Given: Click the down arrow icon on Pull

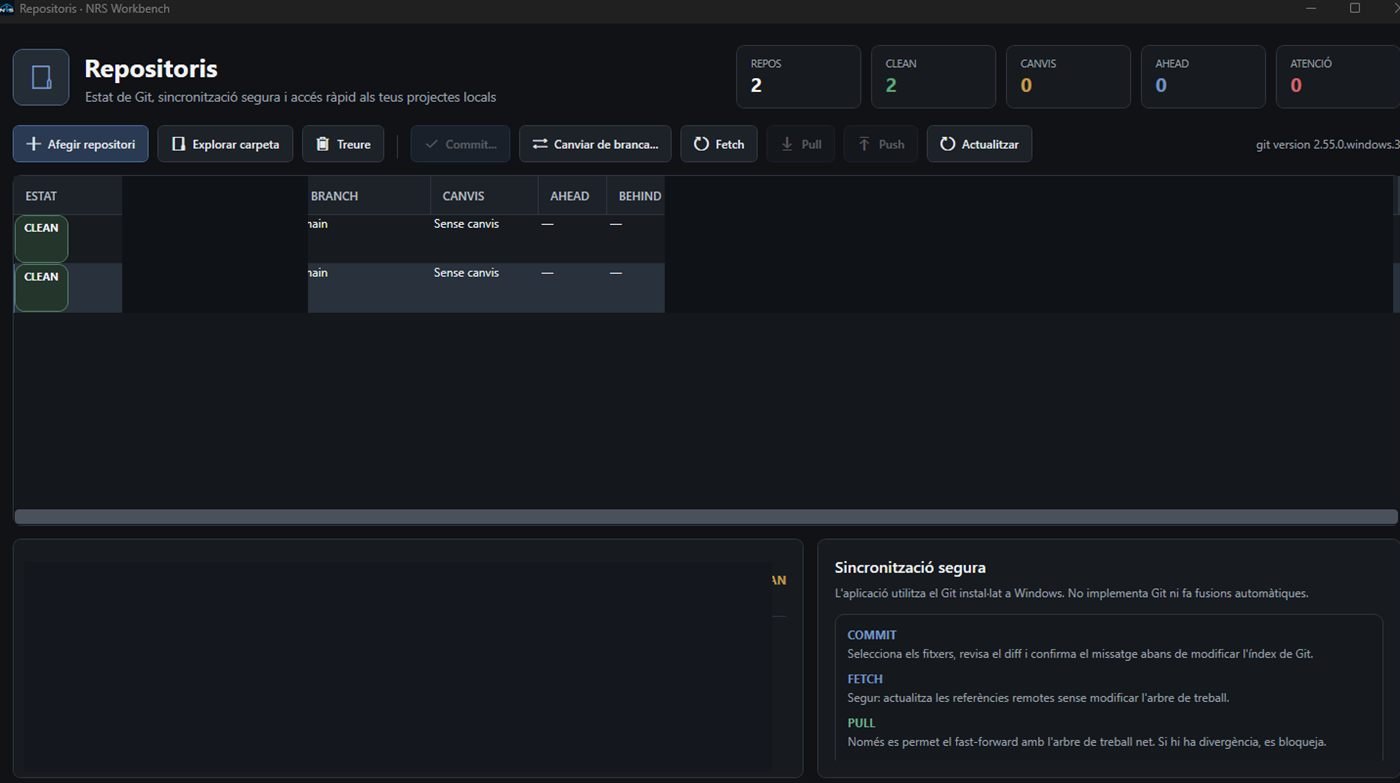Looking at the screenshot, I should pos(787,144).
